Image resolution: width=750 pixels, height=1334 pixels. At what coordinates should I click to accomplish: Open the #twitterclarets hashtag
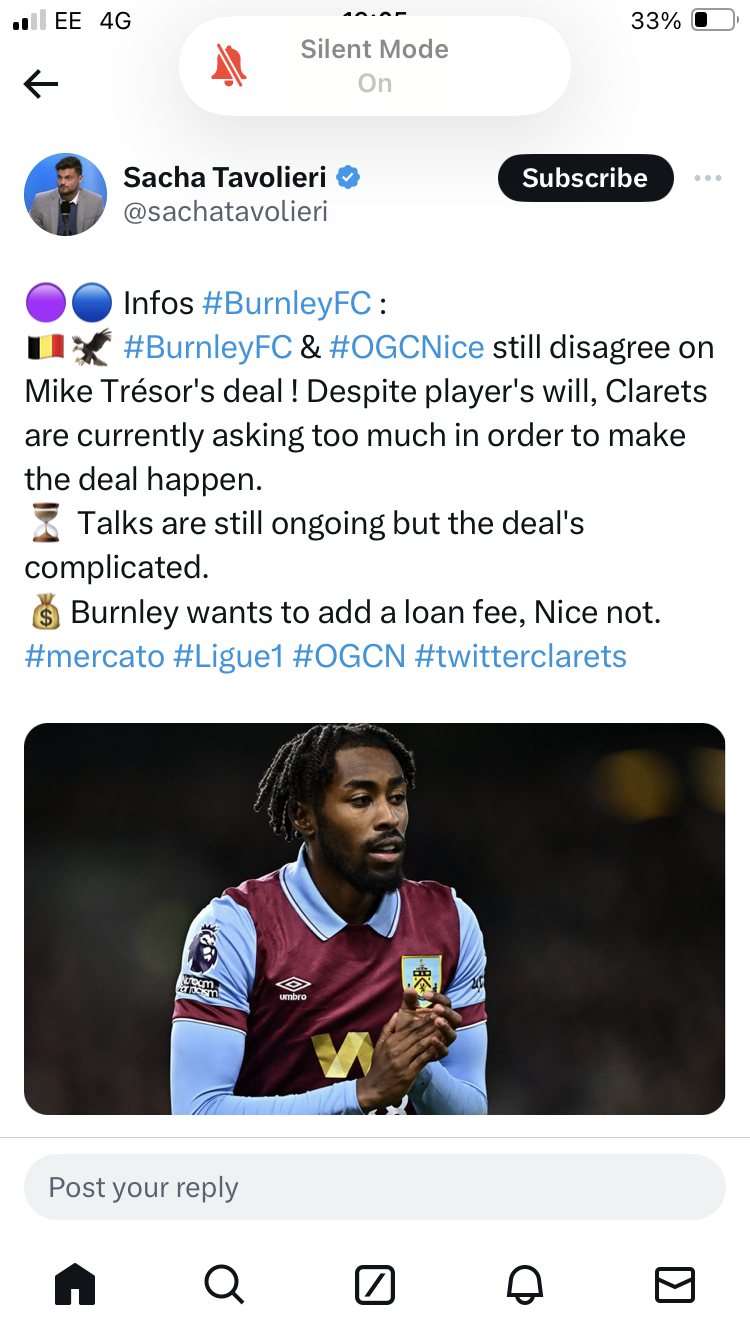520,656
